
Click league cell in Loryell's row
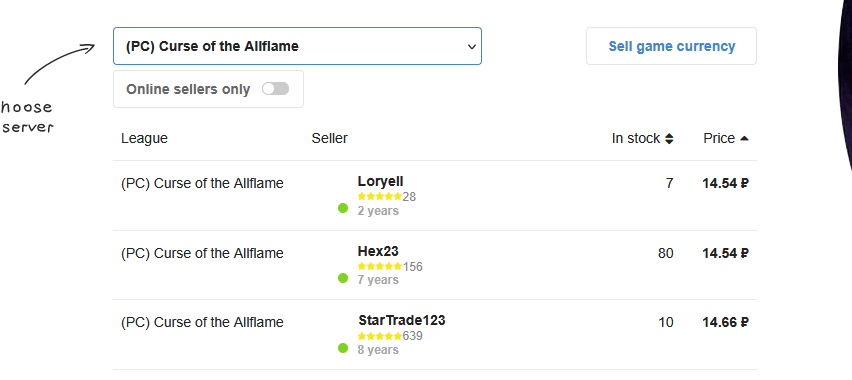[202, 184]
